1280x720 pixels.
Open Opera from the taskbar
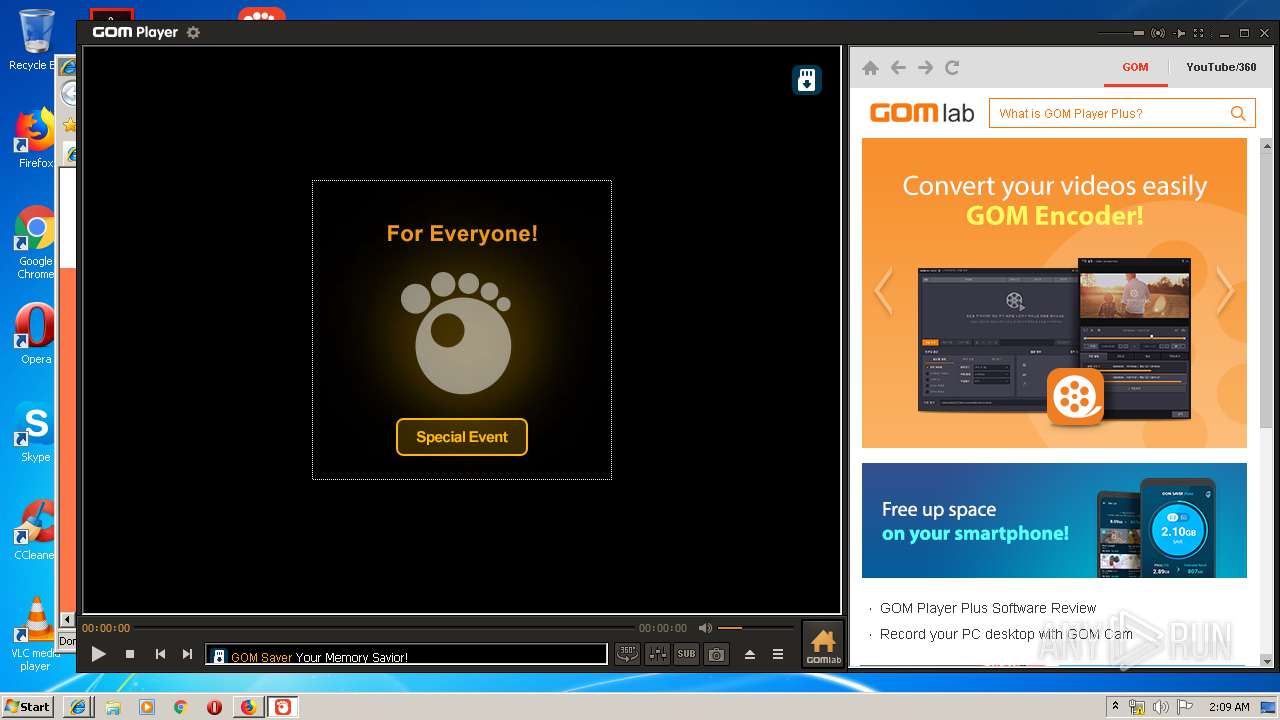(x=214, y=707)
